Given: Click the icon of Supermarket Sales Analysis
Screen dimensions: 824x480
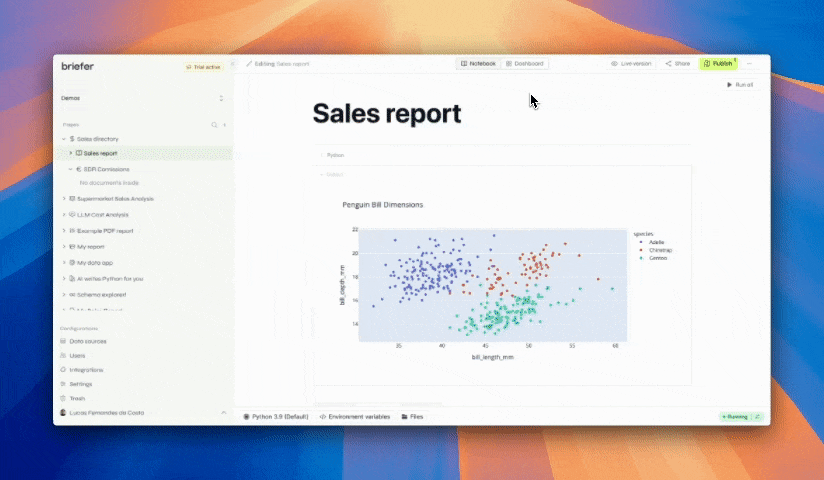Looking at the screenshot, I should pyautogui.click(x=72, y=199).
